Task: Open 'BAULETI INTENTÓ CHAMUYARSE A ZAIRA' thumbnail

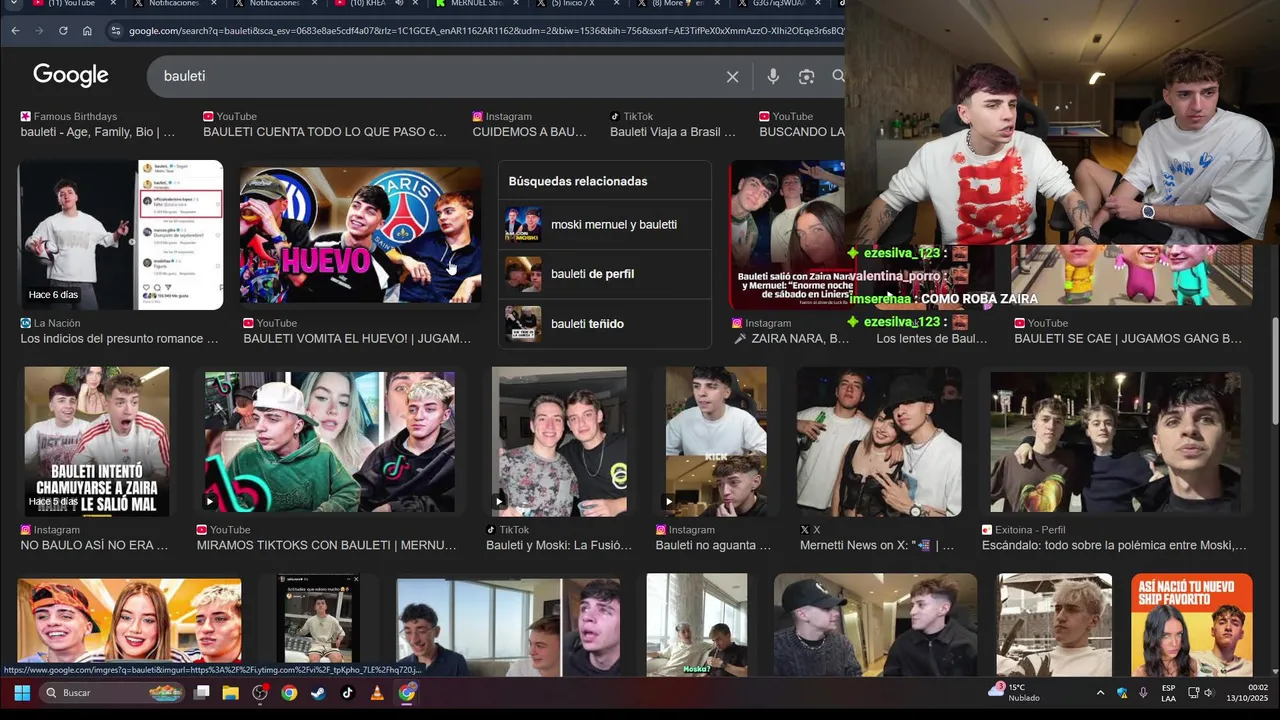Action: 97,441
